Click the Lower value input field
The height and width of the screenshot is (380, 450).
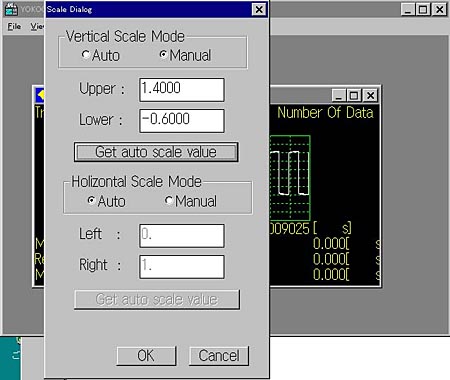(182, 121)
